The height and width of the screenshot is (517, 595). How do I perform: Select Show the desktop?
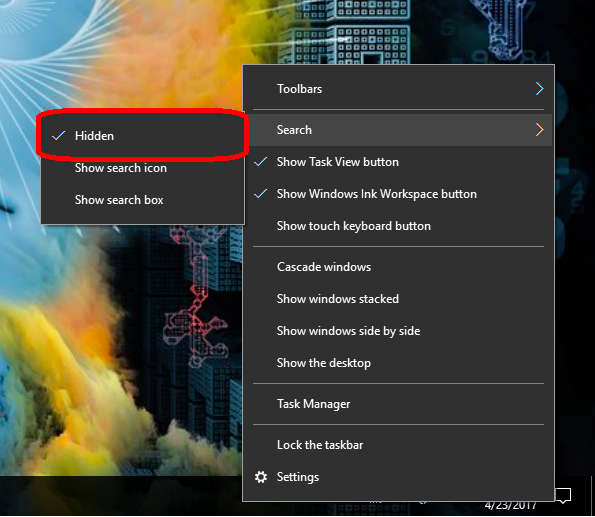point(398,363)
